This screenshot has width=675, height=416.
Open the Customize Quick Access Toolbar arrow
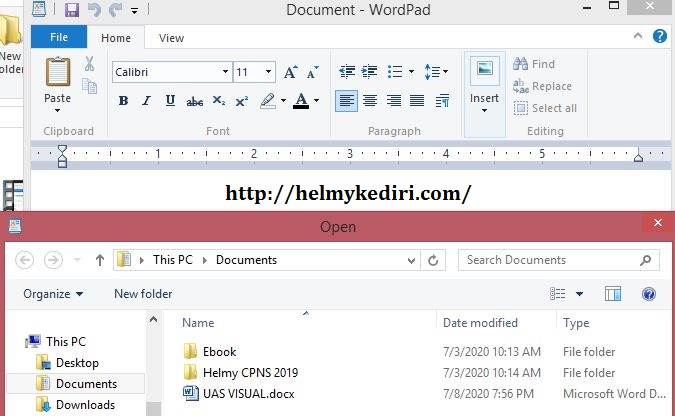coord(135,11)
